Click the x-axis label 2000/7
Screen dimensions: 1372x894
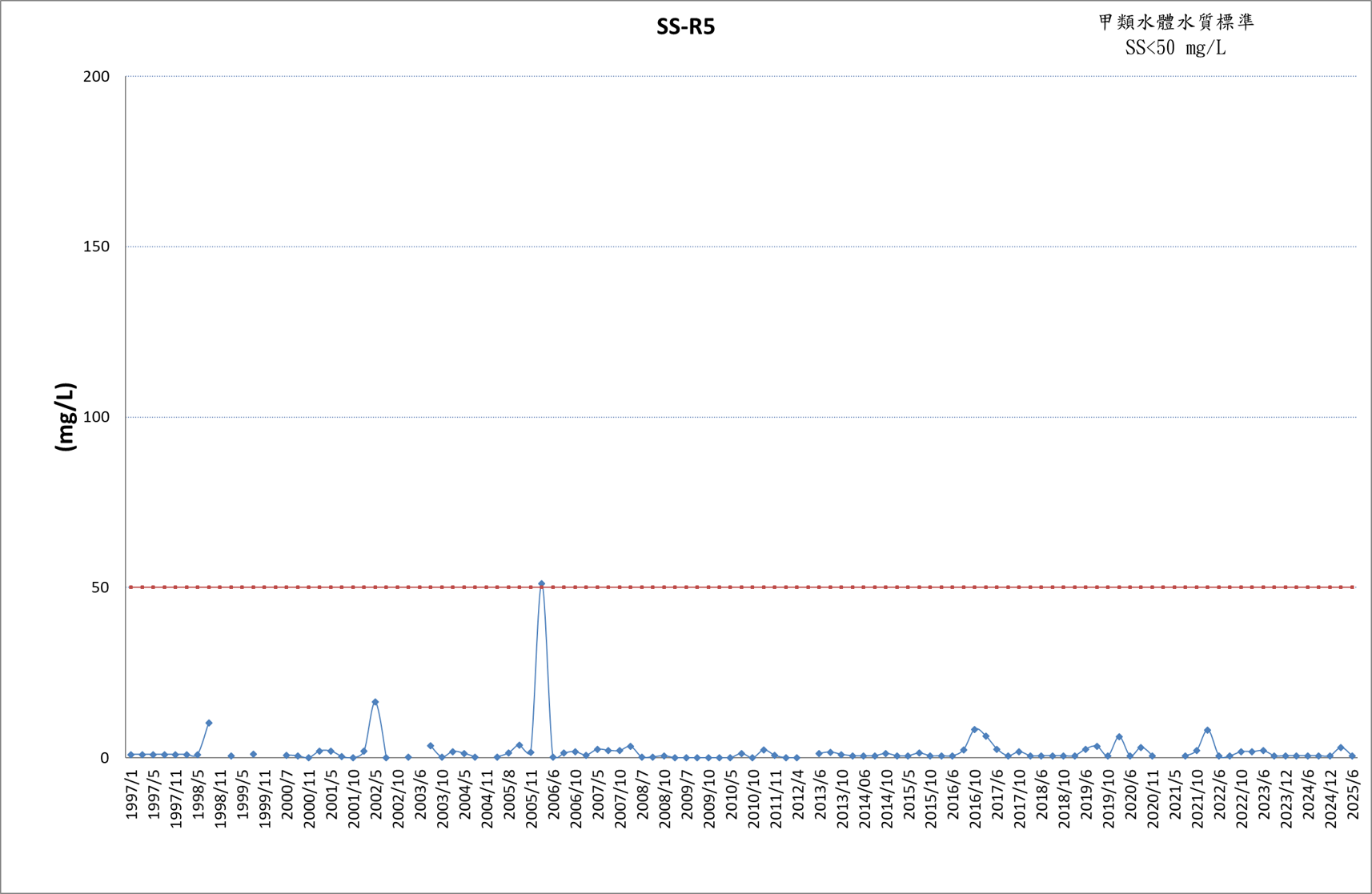[287, 795]
